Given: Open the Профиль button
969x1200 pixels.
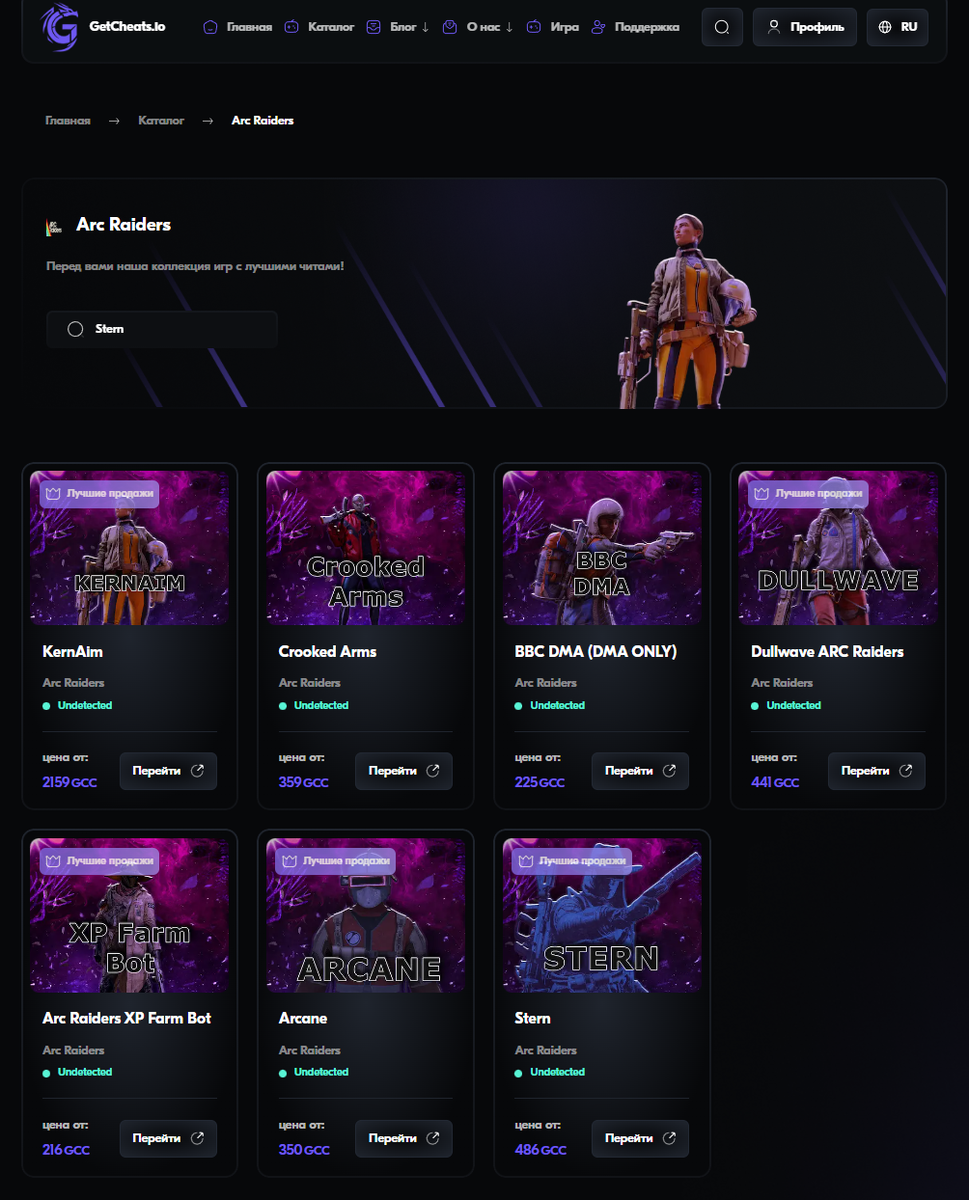Looking at the screenshot, I should [x=805, y=27].
